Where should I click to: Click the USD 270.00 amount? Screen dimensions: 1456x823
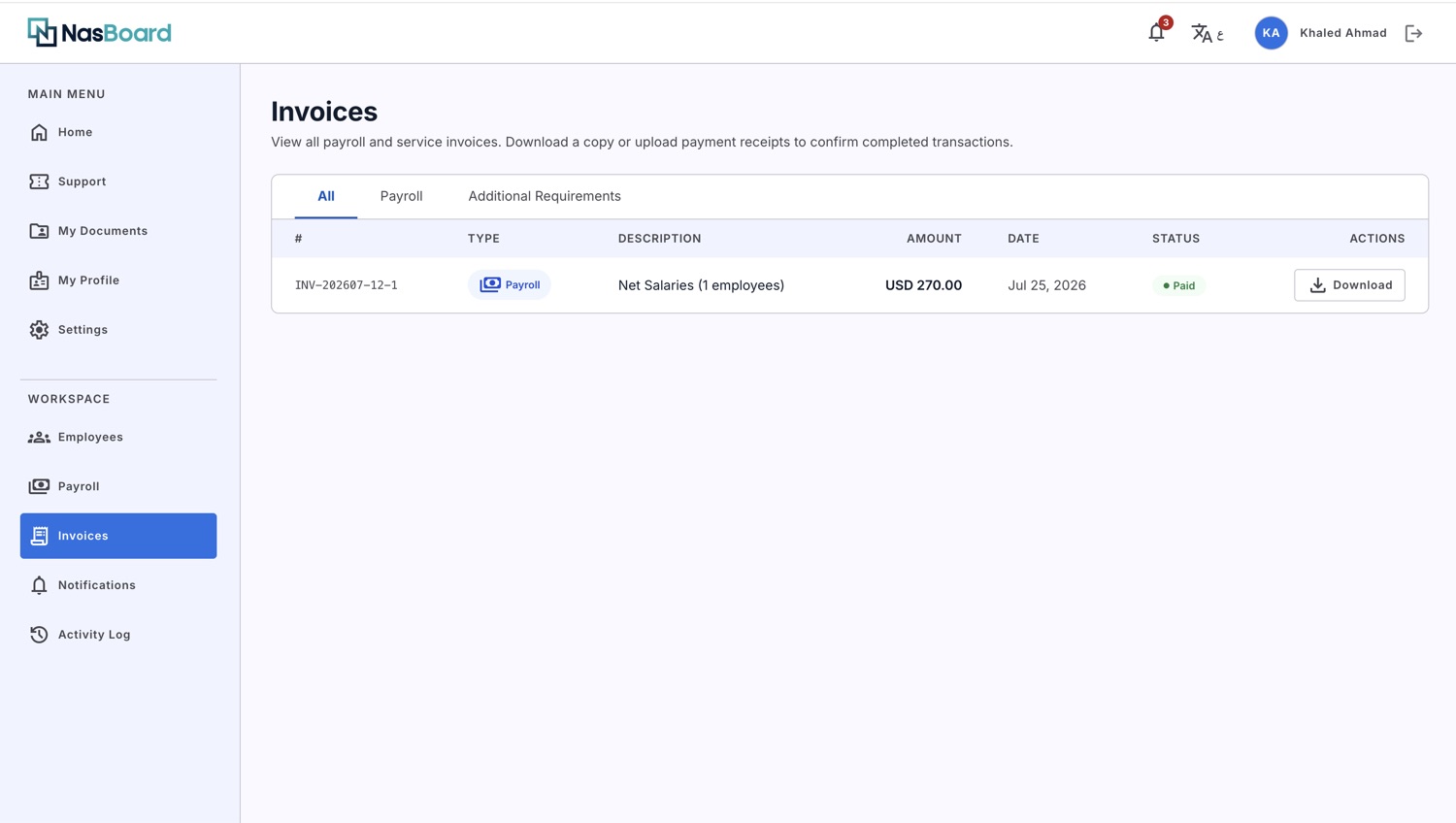923,285
